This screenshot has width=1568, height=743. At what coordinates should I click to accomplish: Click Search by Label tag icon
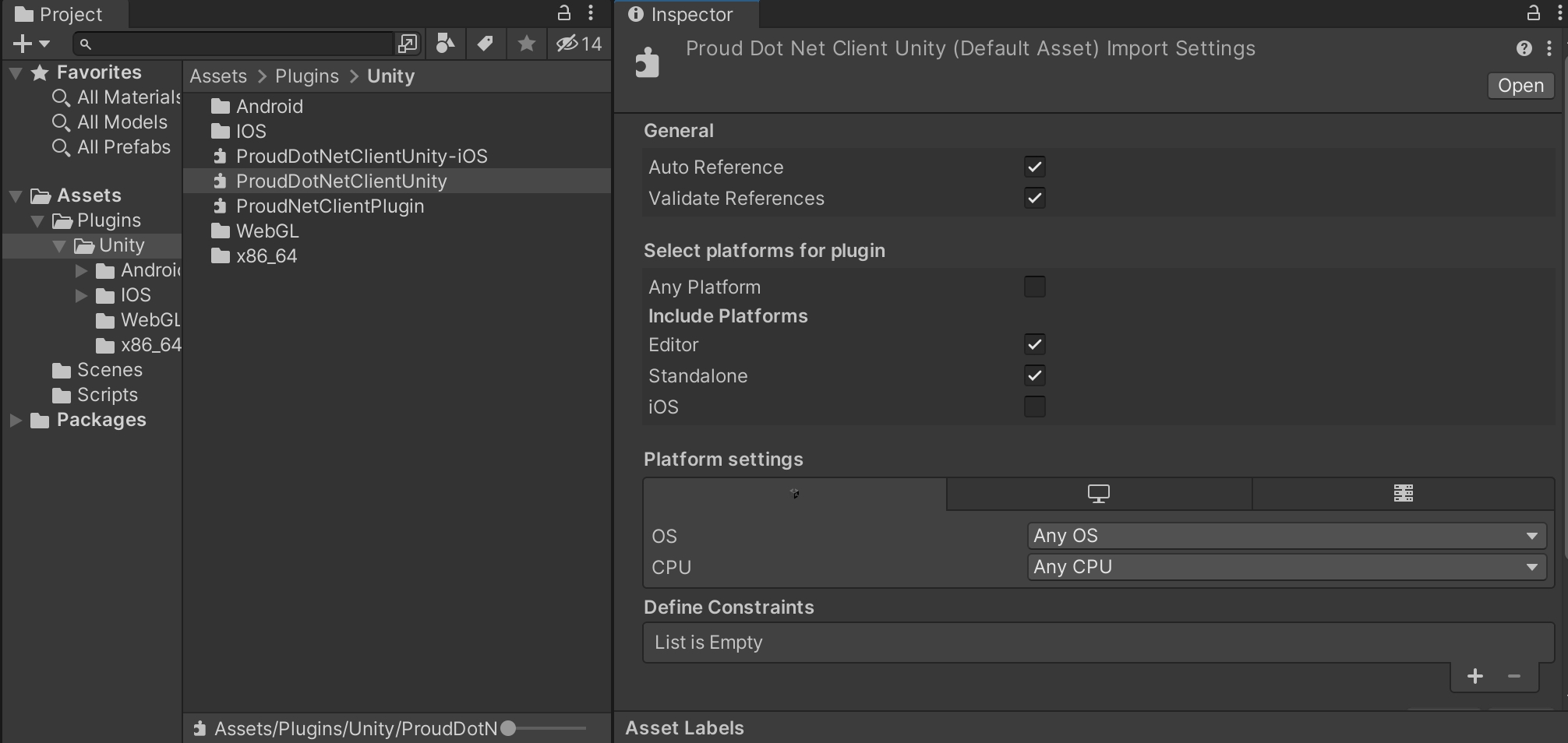pyautogui.click(x=486, y=44)
